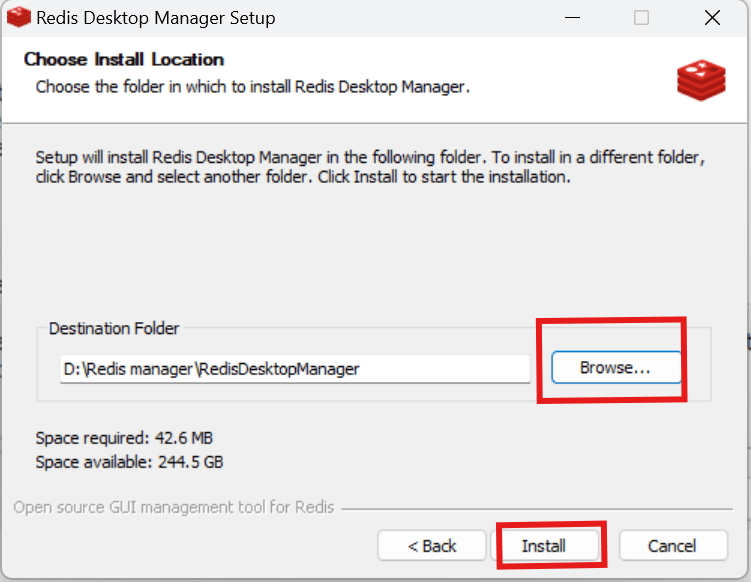751x582 pixels.
Task: Click the 'Choose the folder in which' subtitle
Action: click(x=252, y=87)
